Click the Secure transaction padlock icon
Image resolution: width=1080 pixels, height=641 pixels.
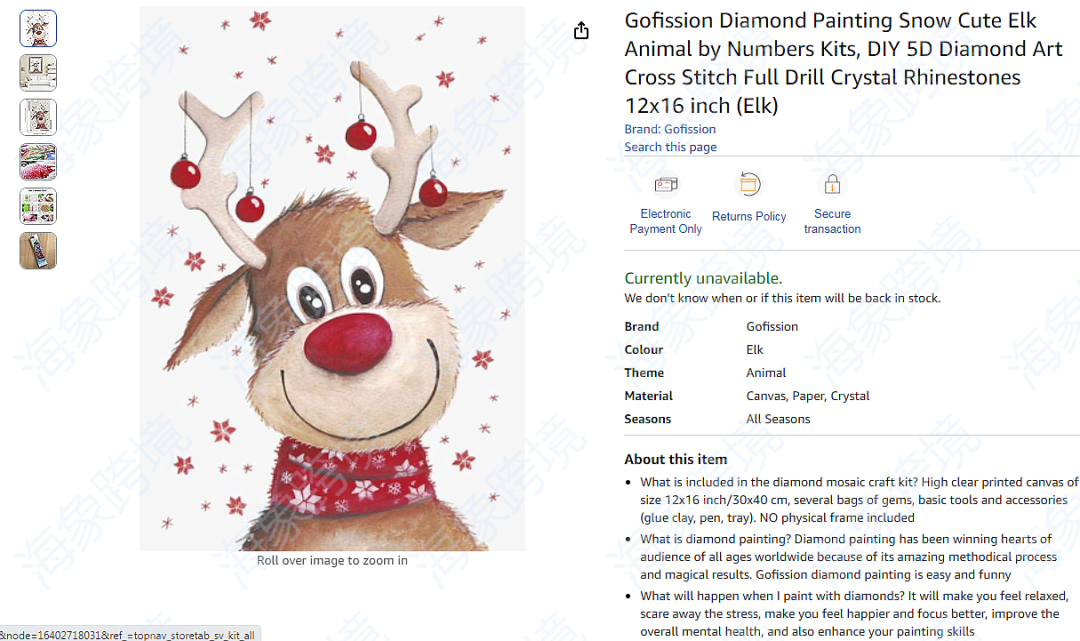point(832,185)
